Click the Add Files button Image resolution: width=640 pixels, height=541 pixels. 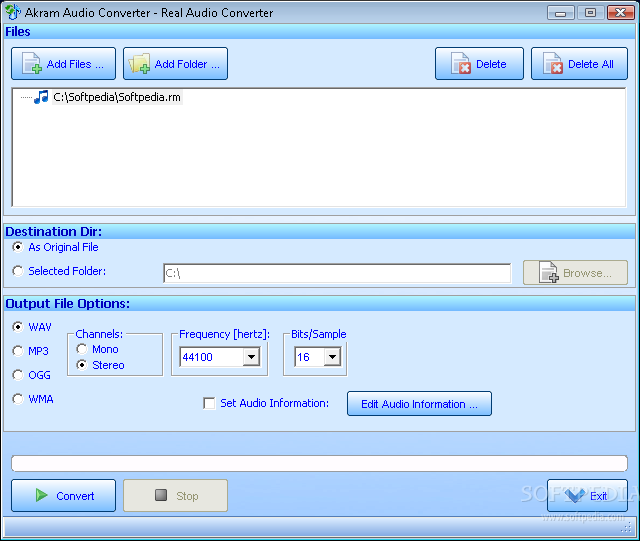pos(63,64)
